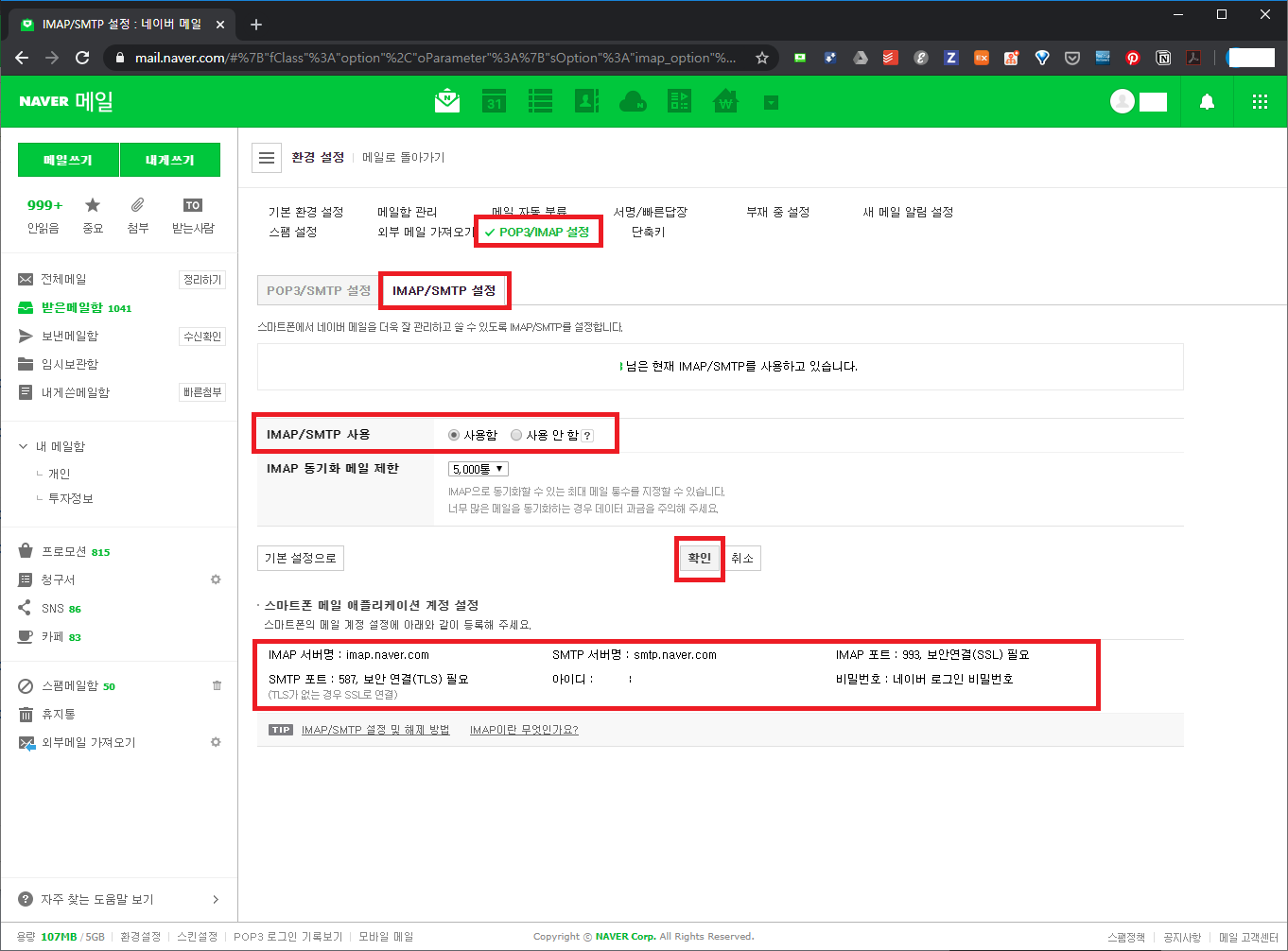Open the Naver Cloud icon
The height and width of the screenshot is (951, 1288).
[x=633, y=101]
